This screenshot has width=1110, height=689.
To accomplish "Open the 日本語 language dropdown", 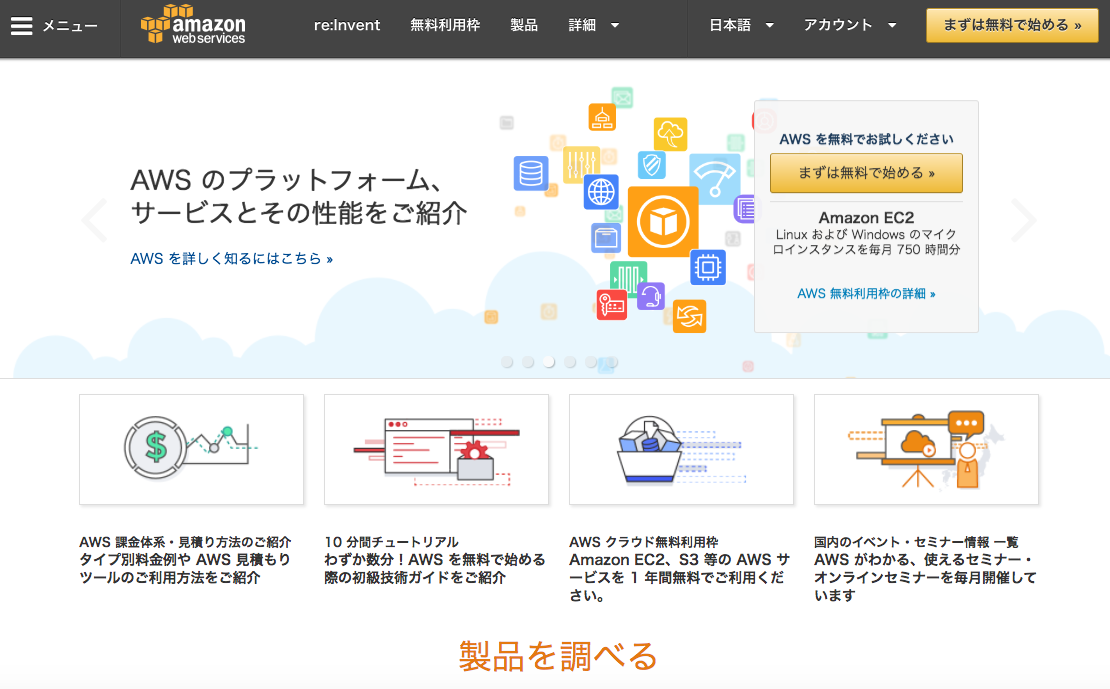I will (x=741, y=25).
